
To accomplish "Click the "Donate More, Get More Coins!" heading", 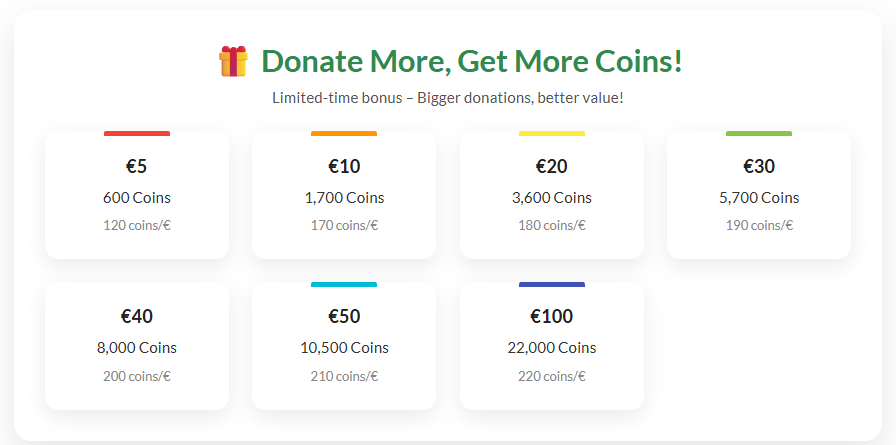I will pos(472,62).
